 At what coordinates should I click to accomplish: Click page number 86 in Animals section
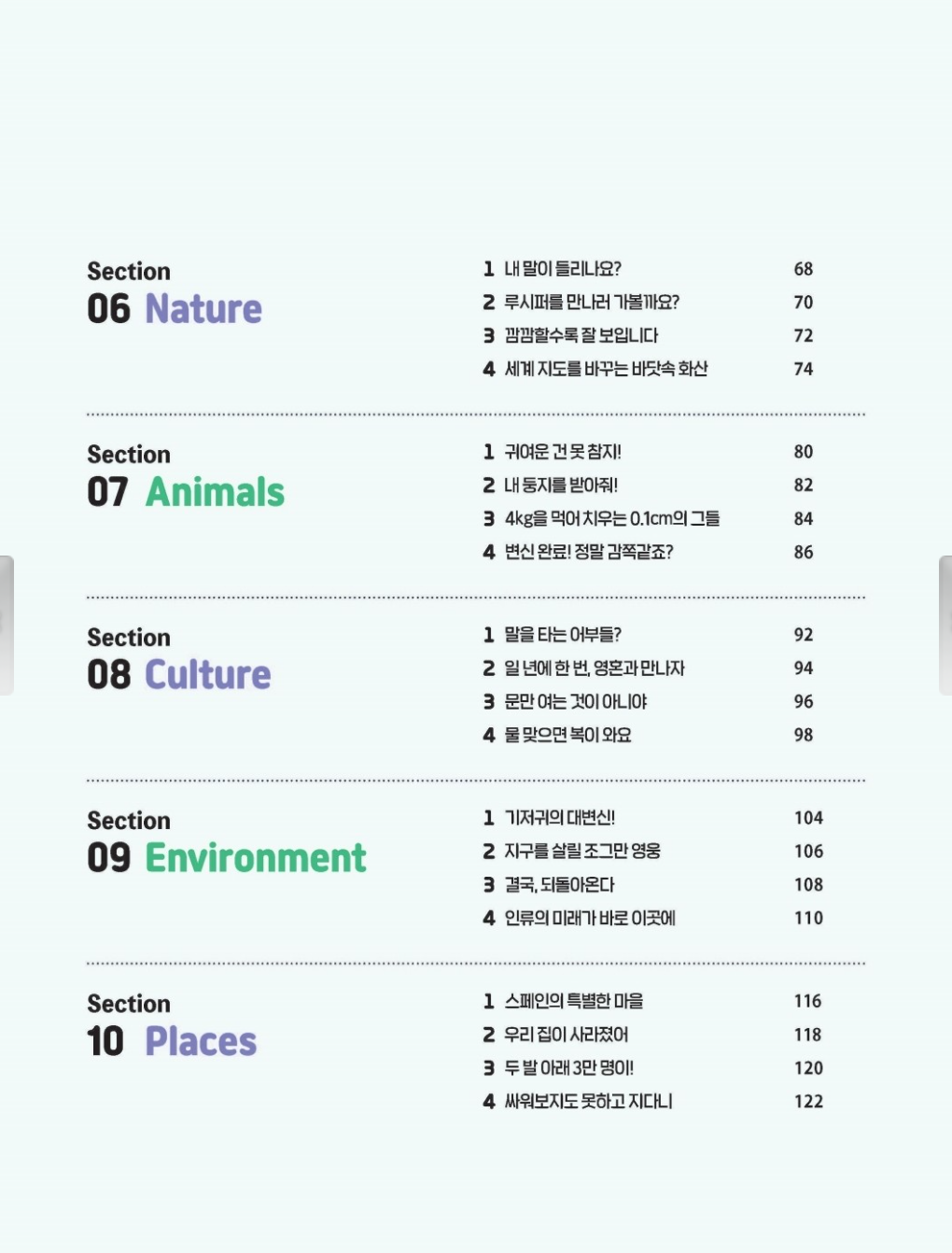click(803, 553)
